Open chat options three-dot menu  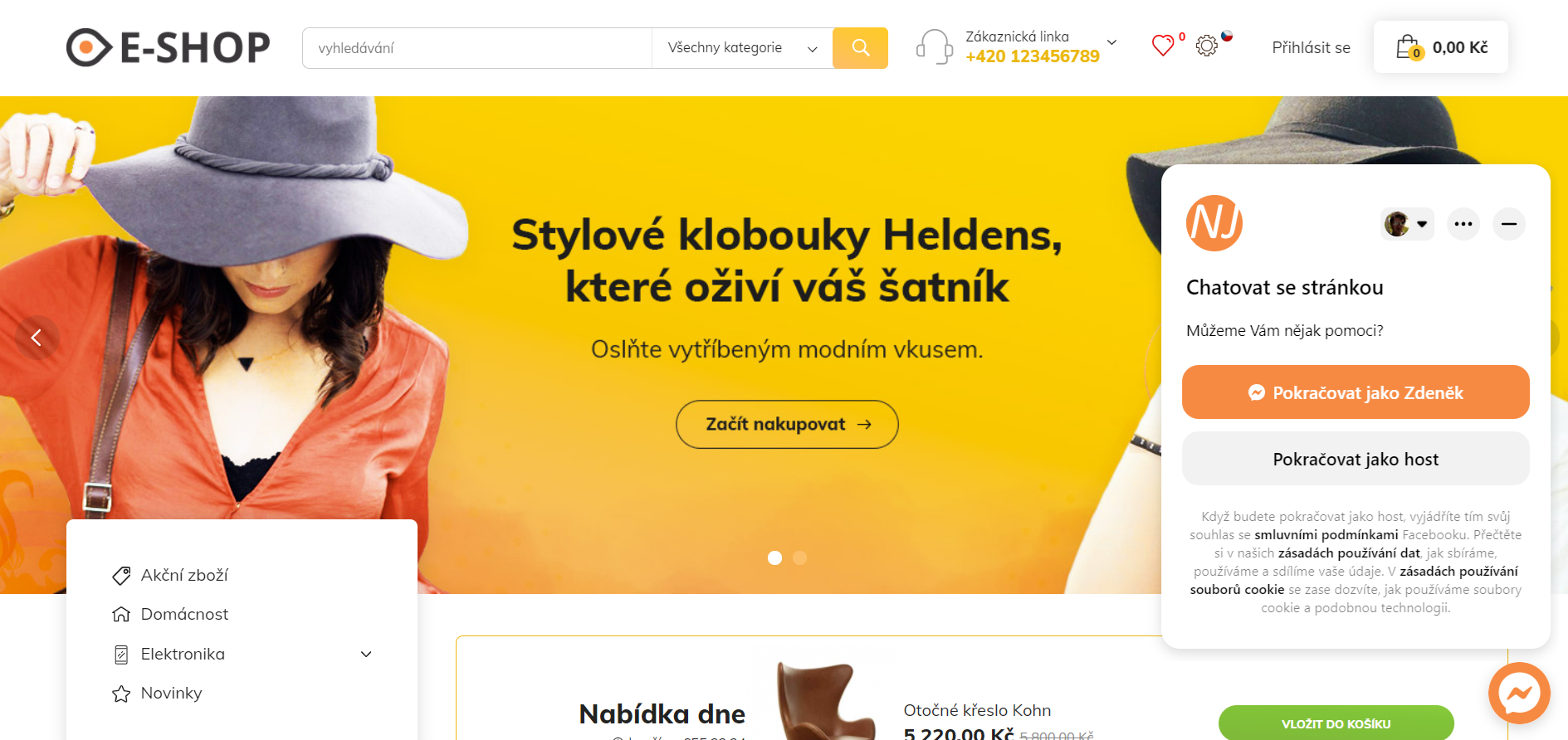[x=1463, y=224]
